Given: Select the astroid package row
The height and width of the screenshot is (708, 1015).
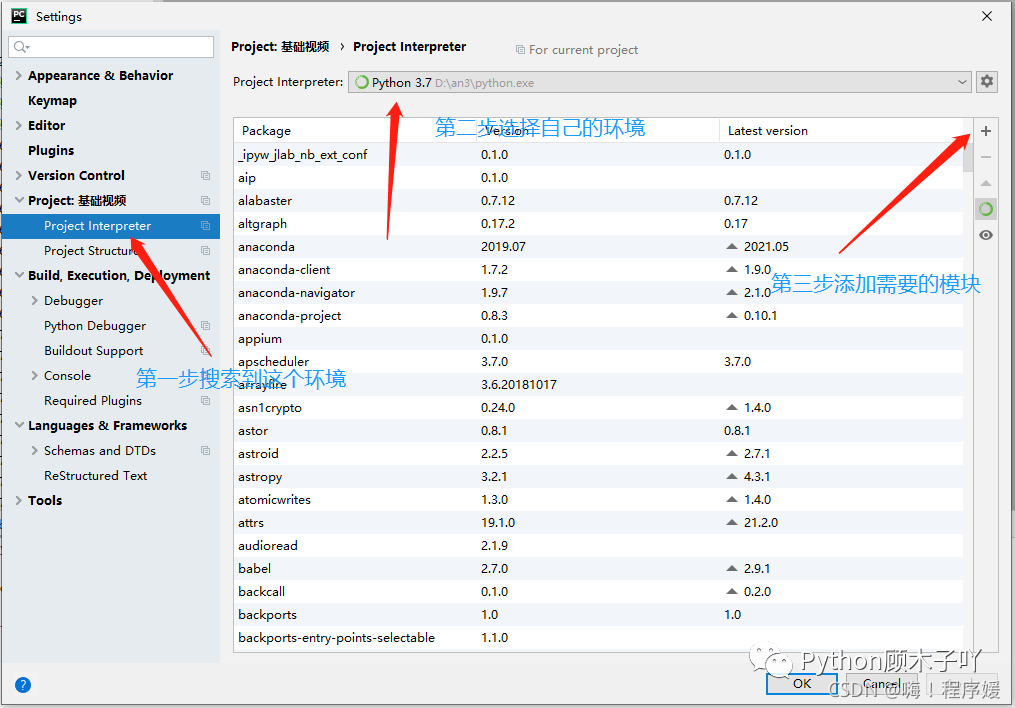Looking at the screenshot, I should click(x=598, y=454).
